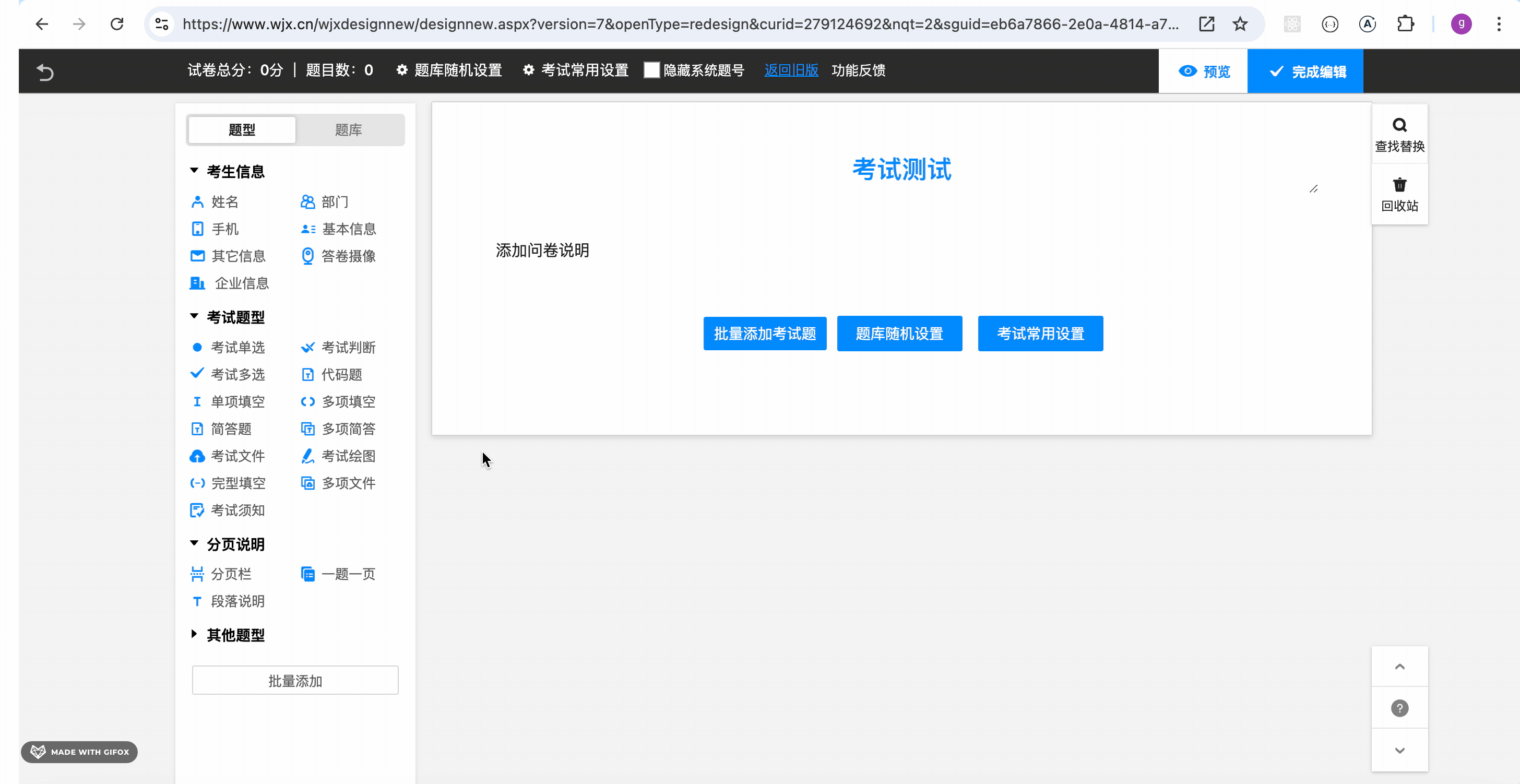Open the 查找替换 search tool

point(1399,134)
